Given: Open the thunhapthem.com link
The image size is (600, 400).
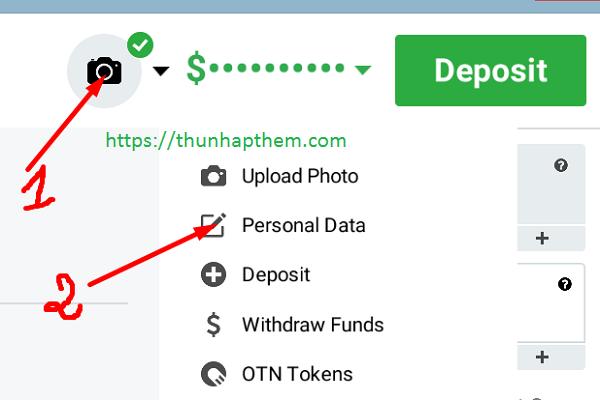Looking at the screenshot, I should [226, 140].
